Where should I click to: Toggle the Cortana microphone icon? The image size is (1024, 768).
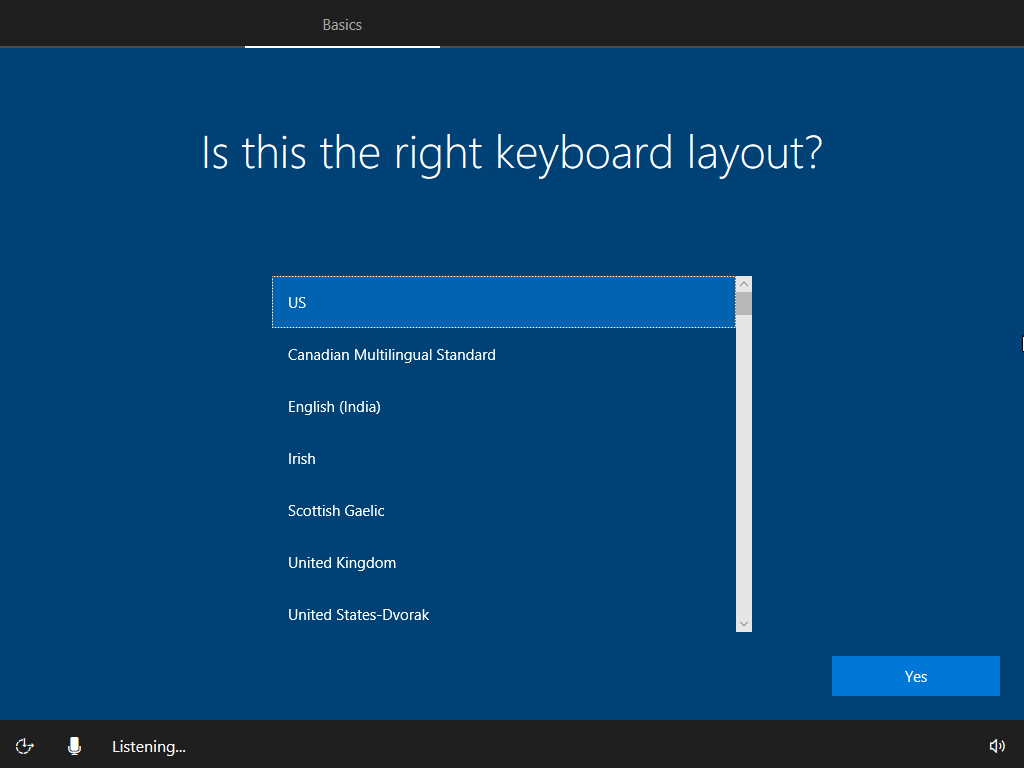74,746
